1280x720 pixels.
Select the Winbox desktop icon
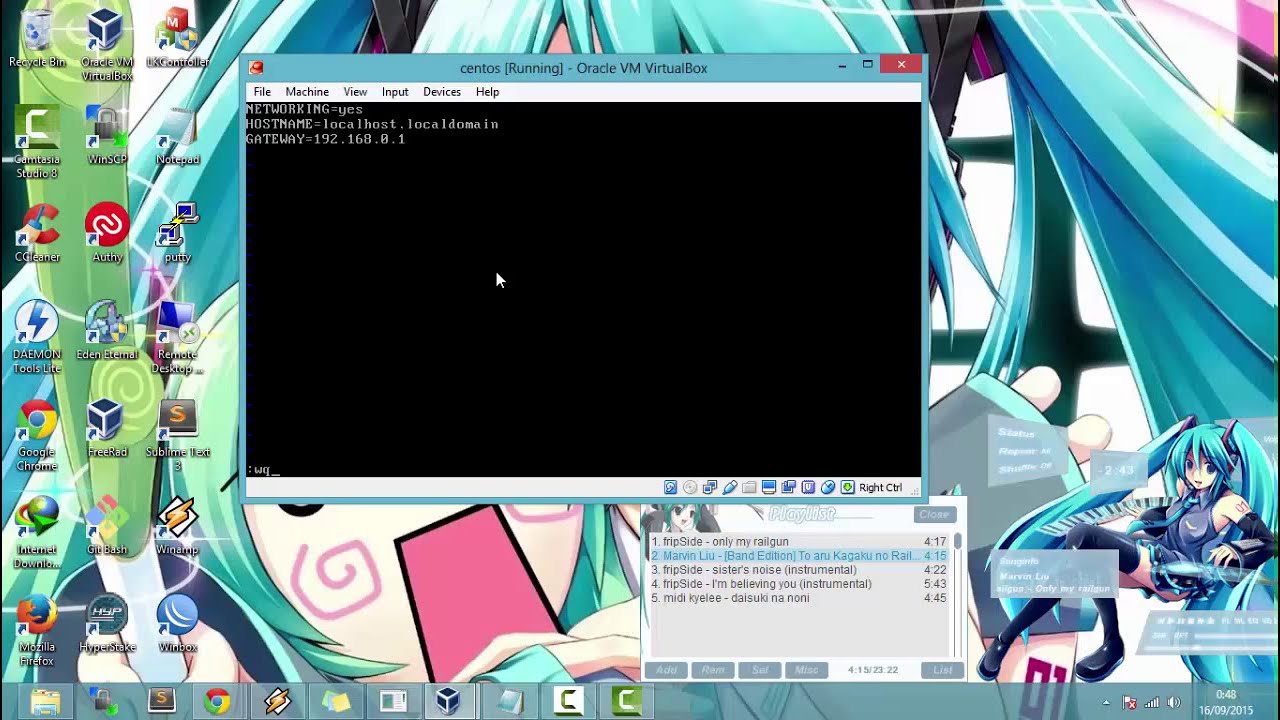[x=177, y=625]
